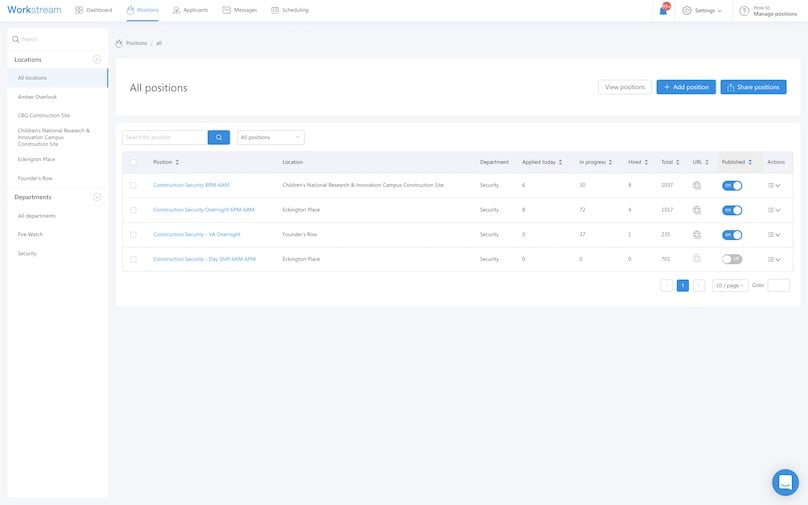This screenshot has height=505, width=808.
Task: Click the notification bell icon
Action: [x=664, y=10]
